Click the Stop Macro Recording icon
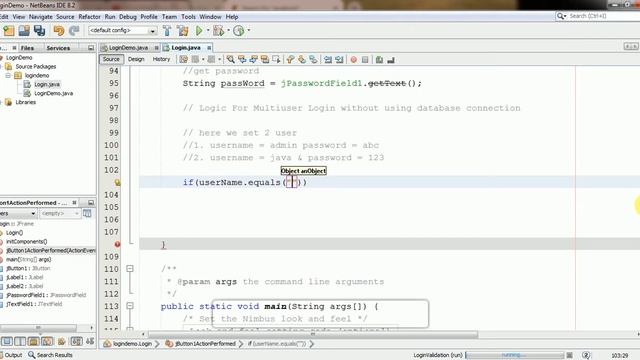The height and width of the screenshot is (360, 640). click(x=365, y=60)
